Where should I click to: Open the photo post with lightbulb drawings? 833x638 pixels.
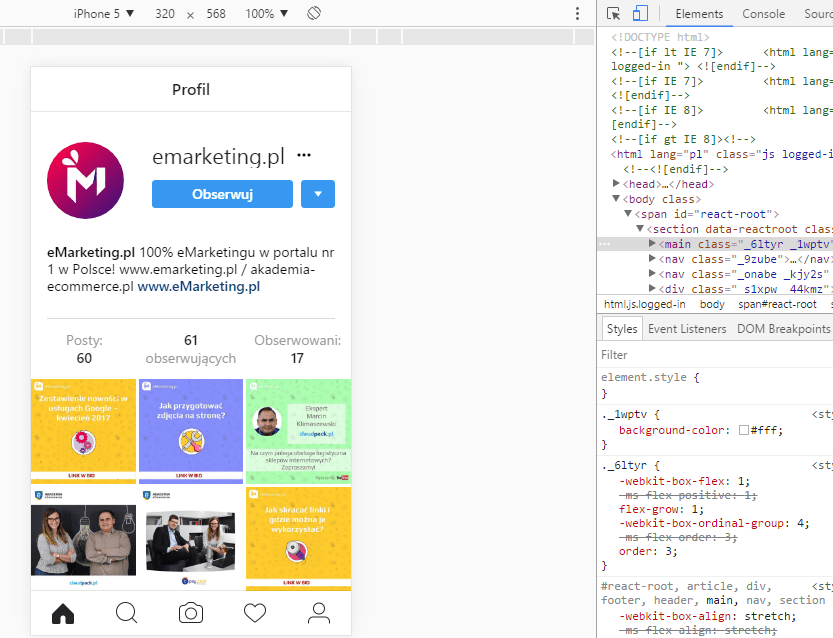83,539
